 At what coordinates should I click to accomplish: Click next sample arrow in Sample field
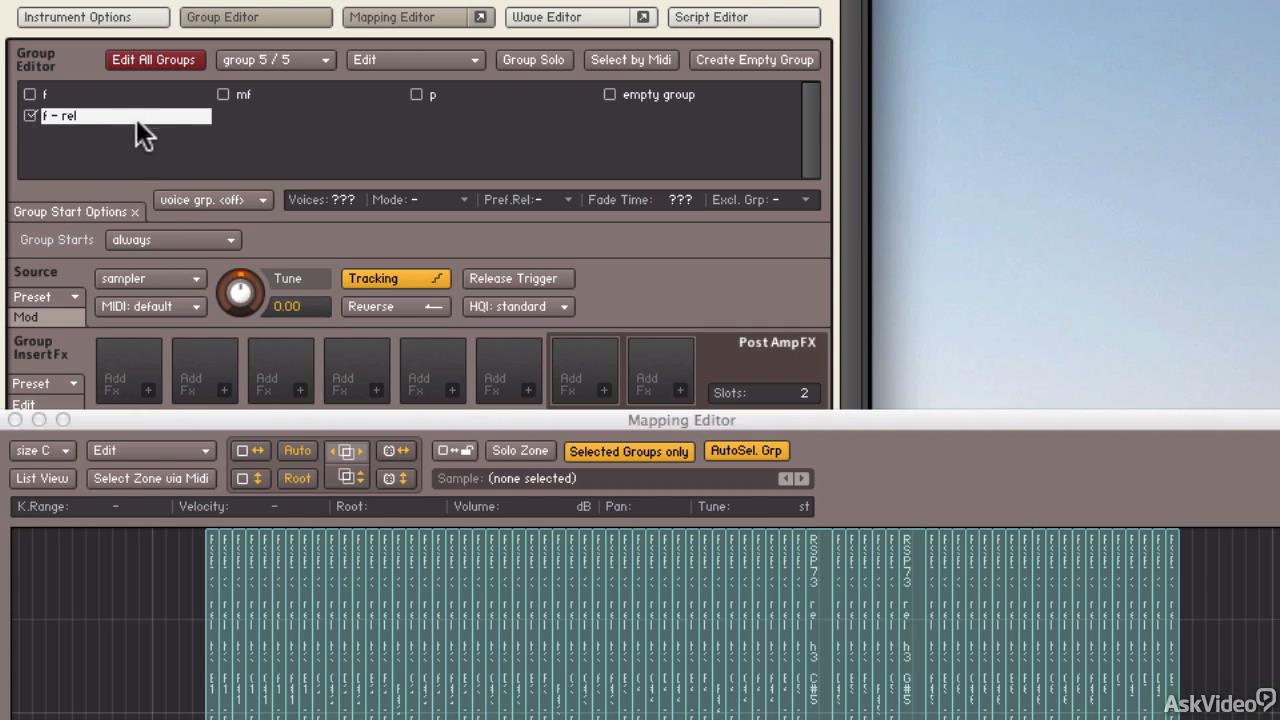point(801,479)
